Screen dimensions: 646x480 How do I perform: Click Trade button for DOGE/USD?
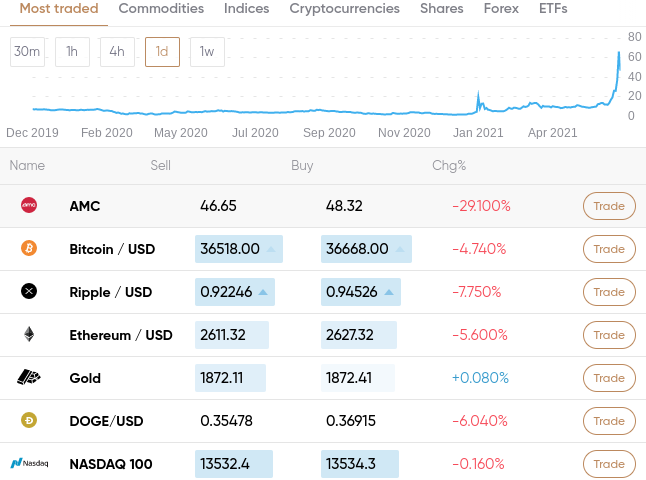(609, 421)
